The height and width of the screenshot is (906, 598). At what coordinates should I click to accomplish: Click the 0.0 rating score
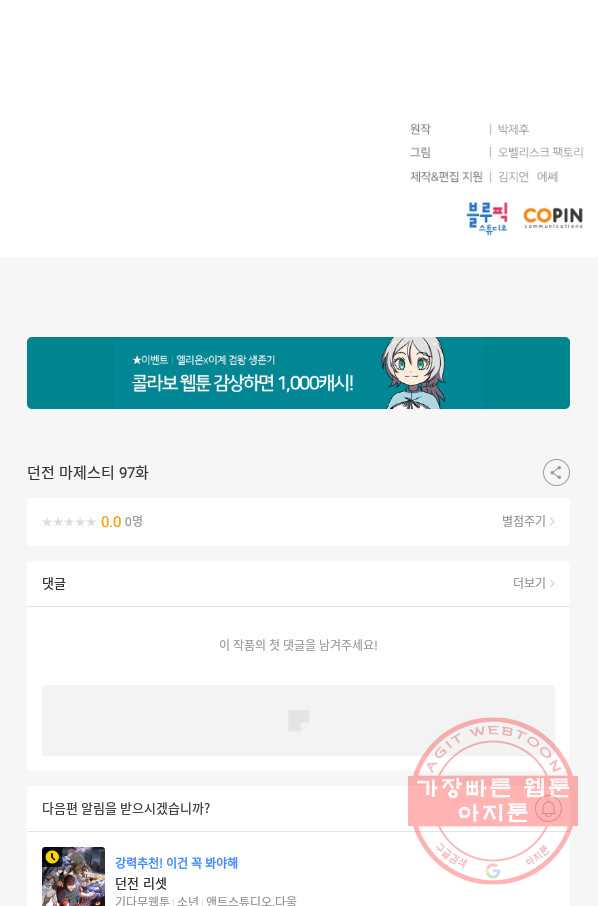[x=110, y=522]
